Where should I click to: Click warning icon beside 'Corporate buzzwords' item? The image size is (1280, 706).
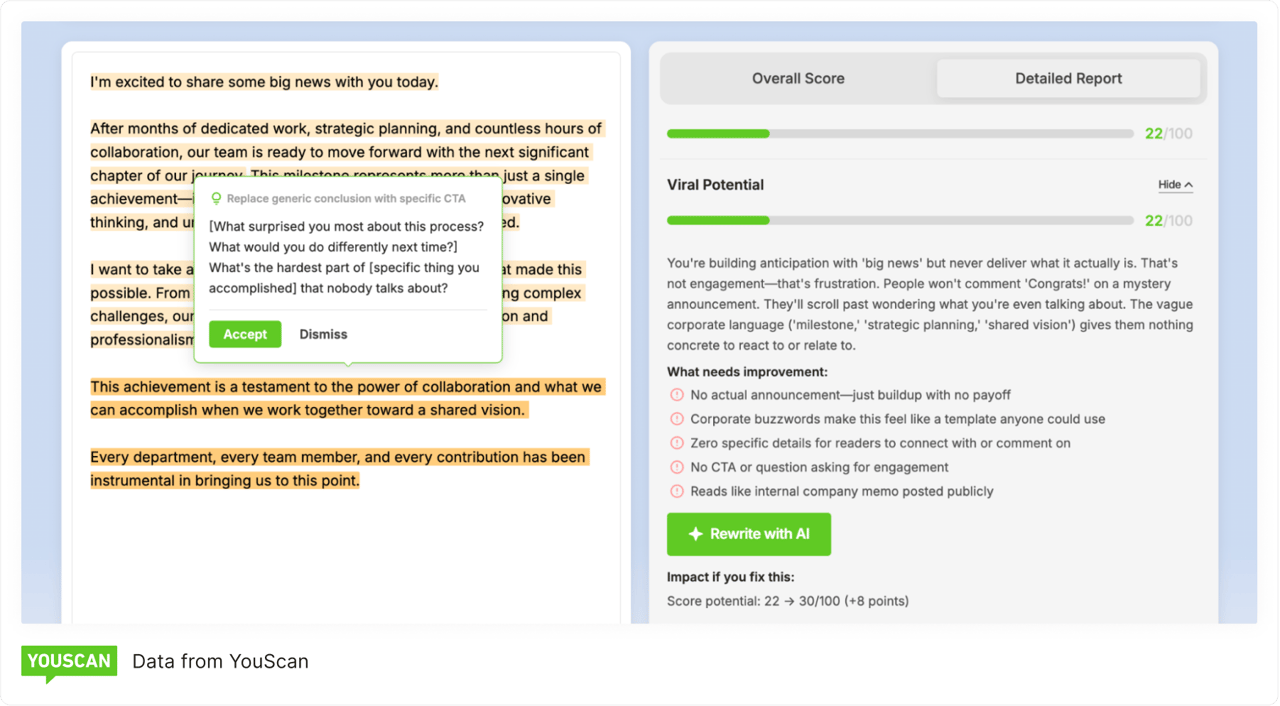(x=677, y=419)
